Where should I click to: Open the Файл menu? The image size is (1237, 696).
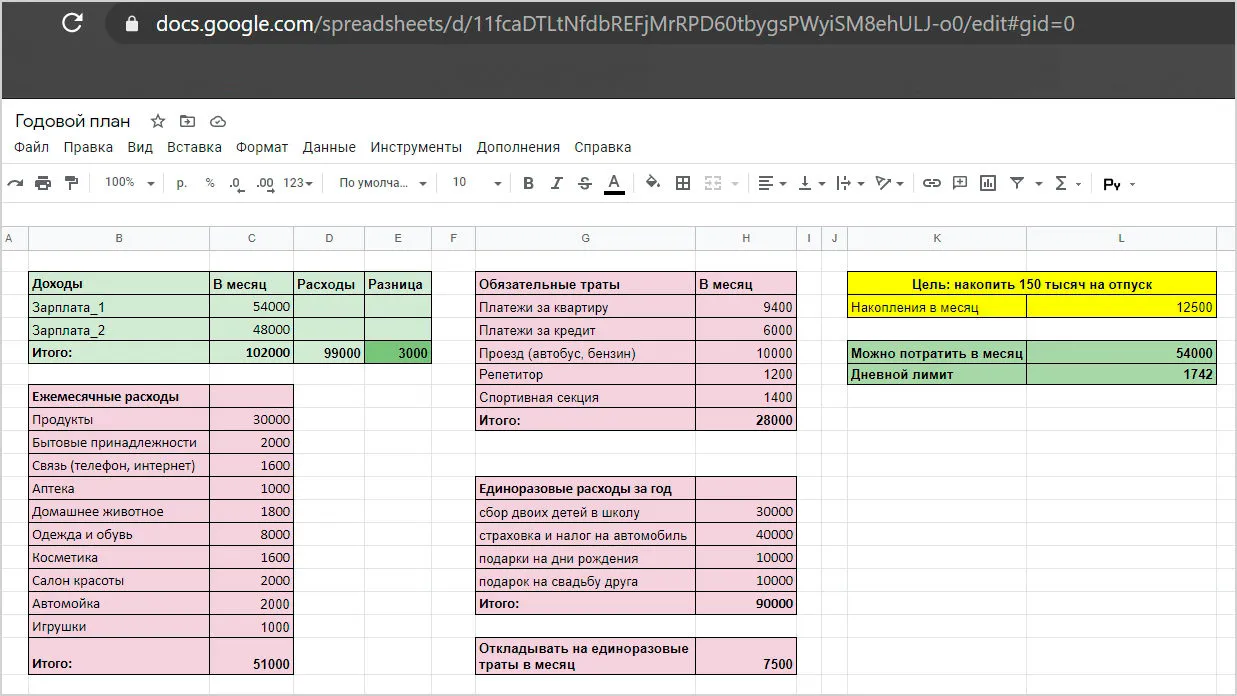32,147
